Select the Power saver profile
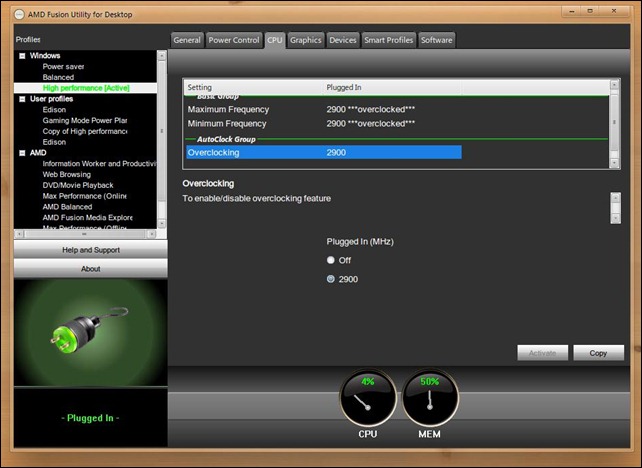The image size is (642, 468). coord(63,66)
